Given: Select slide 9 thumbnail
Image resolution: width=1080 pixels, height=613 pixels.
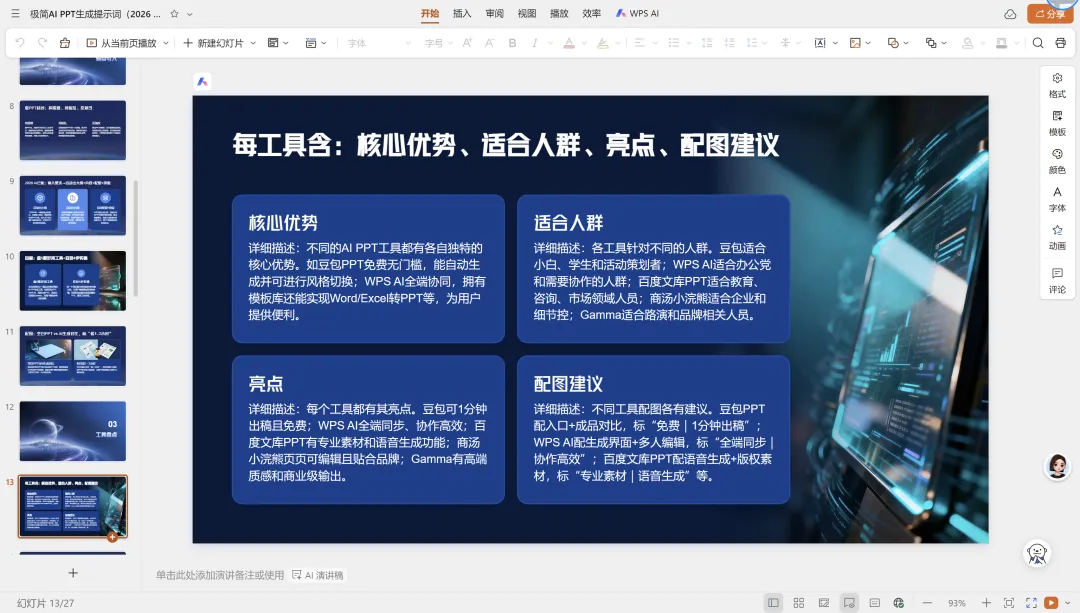Looking at the screenshot, I should coord(72,205).
